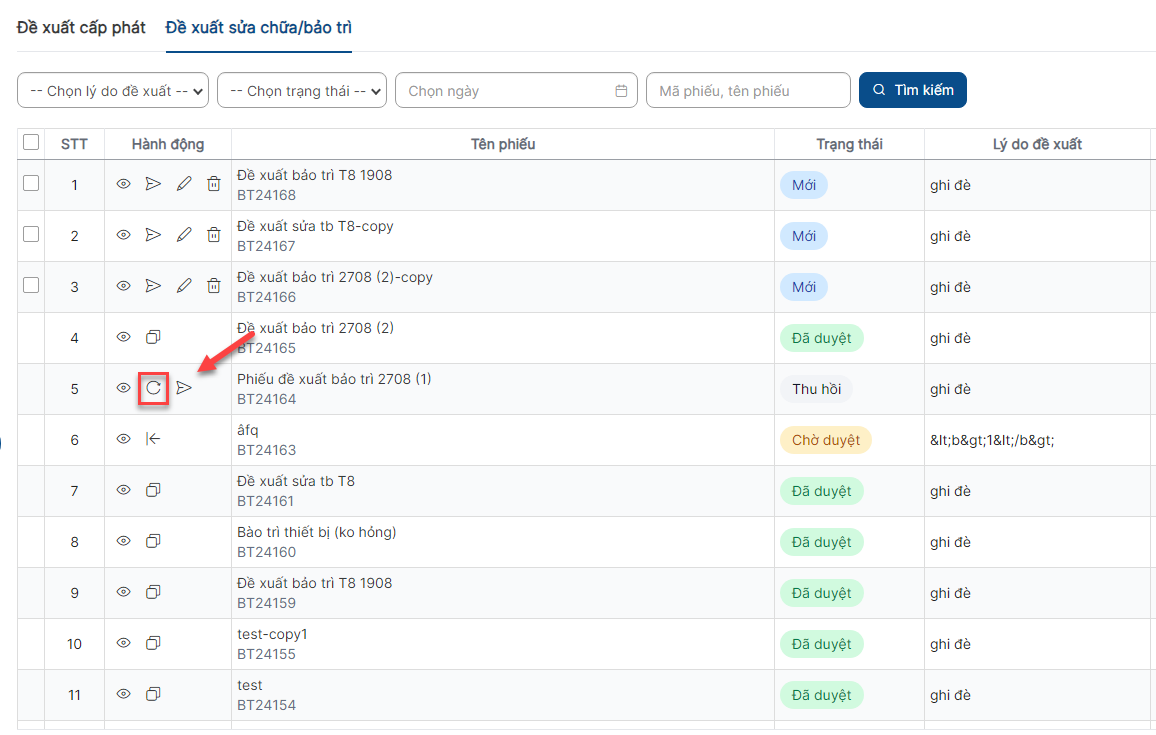Switch to the 'Đề xuất cấp phát' tab

point(81,27)
